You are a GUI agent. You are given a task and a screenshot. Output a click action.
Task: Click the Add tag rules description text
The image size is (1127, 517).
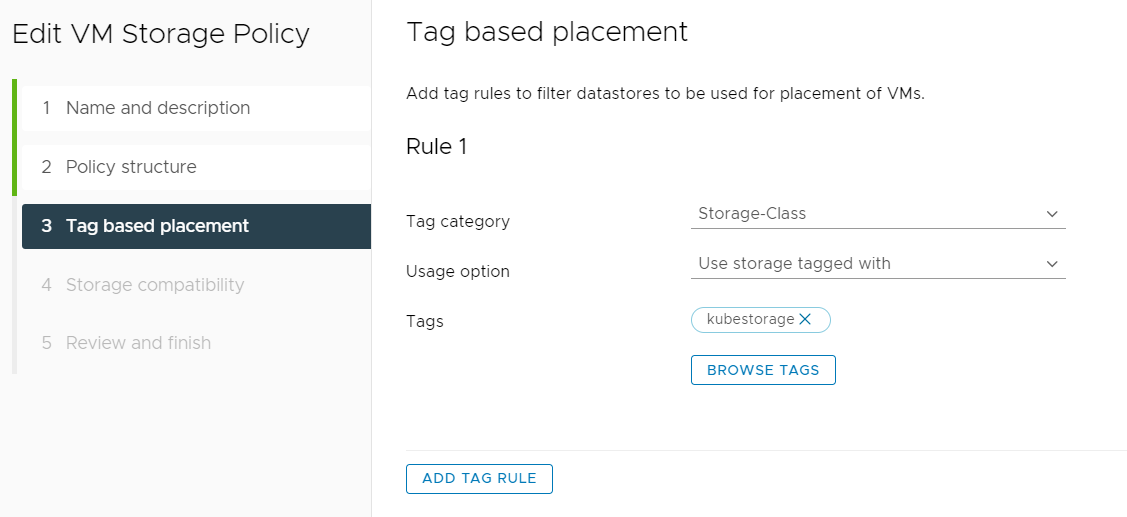665,94
